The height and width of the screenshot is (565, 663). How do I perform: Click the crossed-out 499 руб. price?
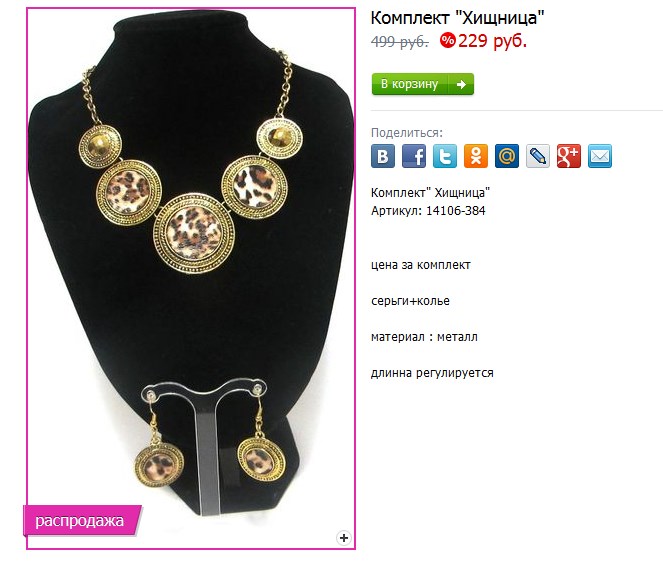pyautogui.click(x=400, y=42)
